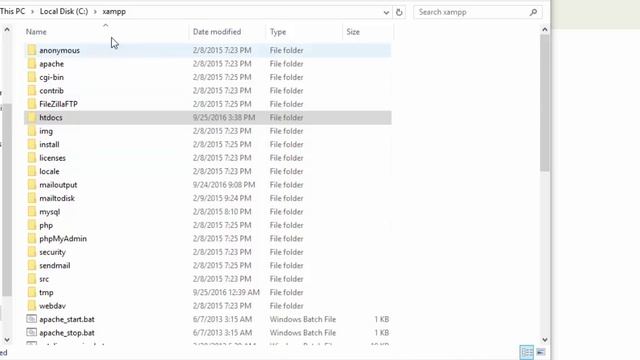The height and width of the screenshot is (360, 640).
Task: Click the 1 KB size of apache_stop.bat
Action: [382, 333]
